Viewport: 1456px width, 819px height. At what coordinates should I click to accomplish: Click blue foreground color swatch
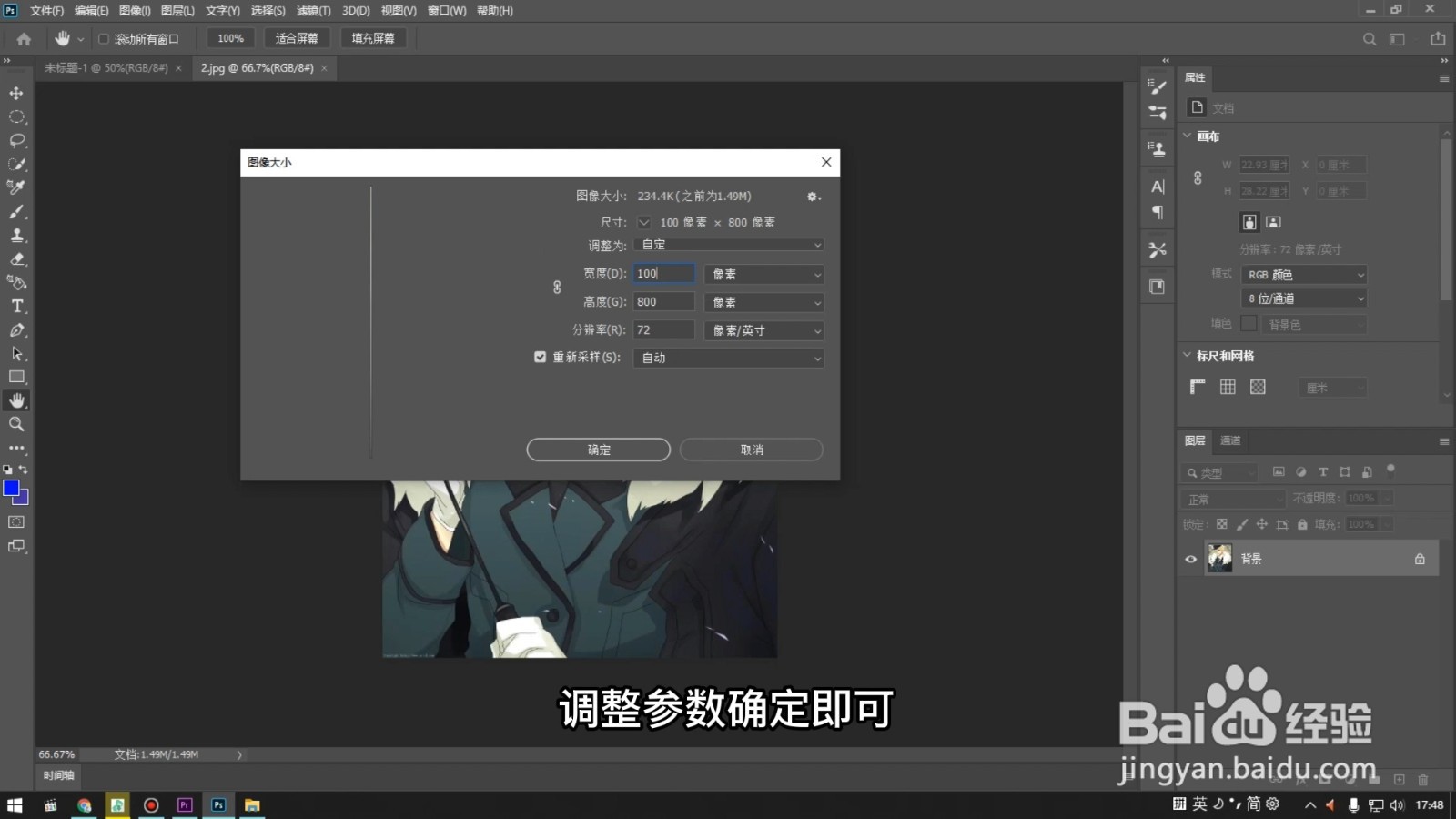[x=11, y=489]
